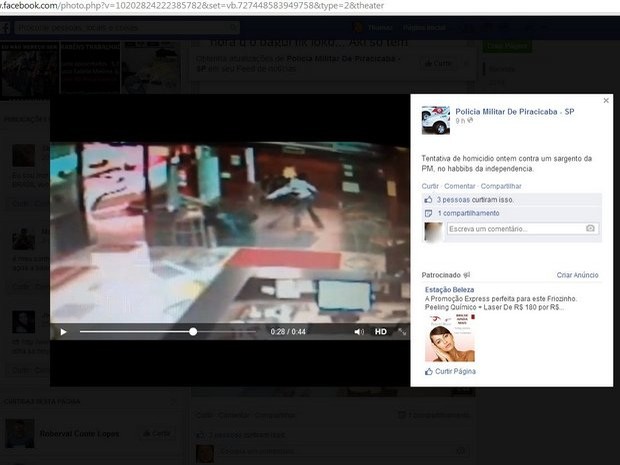The height and width of the screenshot is (465, 620).
Task: Open the Estação Beleza ad title
Action: click(453, 290)
